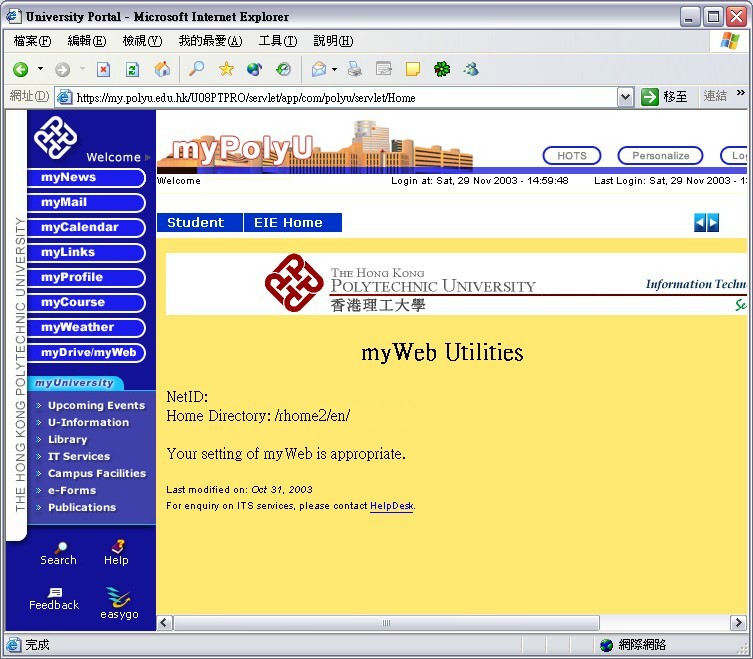Open the Publications link
The image size is (753, 659).
coord(82,508)
